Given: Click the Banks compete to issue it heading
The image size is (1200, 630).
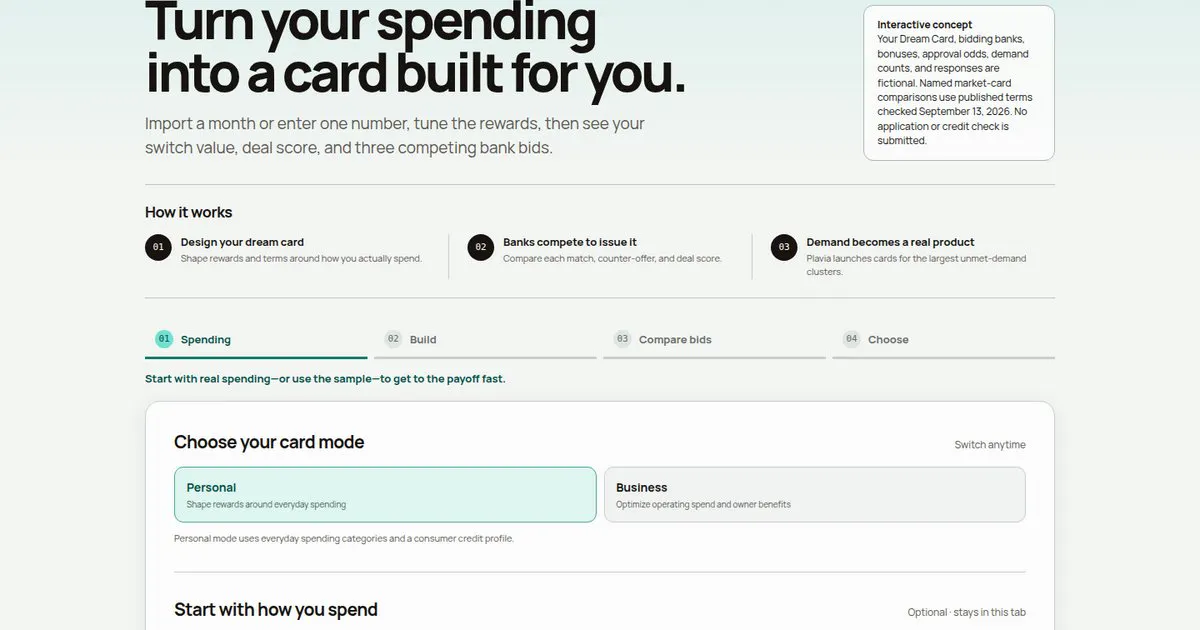Looking at the screenshot, I should [x=570, y=242].
